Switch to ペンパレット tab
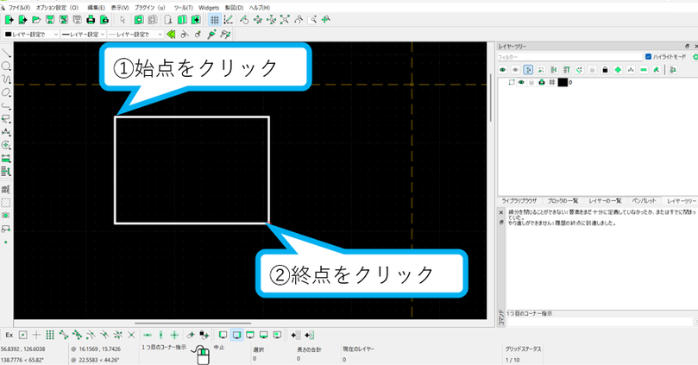The width and height of the screenshot is (698, 365). (644, 201)
